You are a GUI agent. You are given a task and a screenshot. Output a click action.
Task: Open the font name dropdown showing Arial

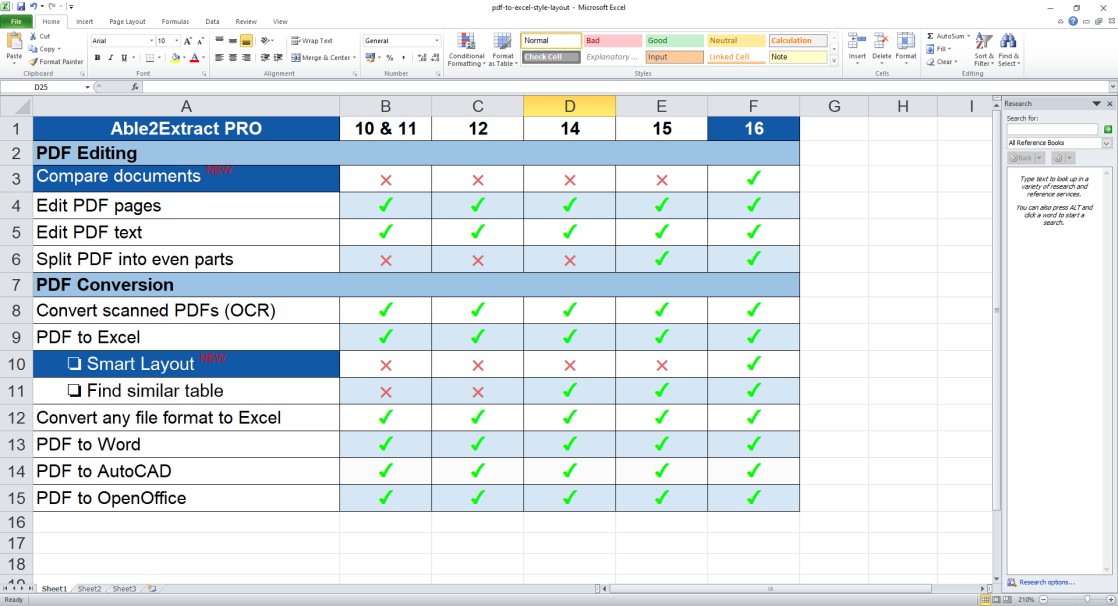pyautogui.click(x=120, y=41)
